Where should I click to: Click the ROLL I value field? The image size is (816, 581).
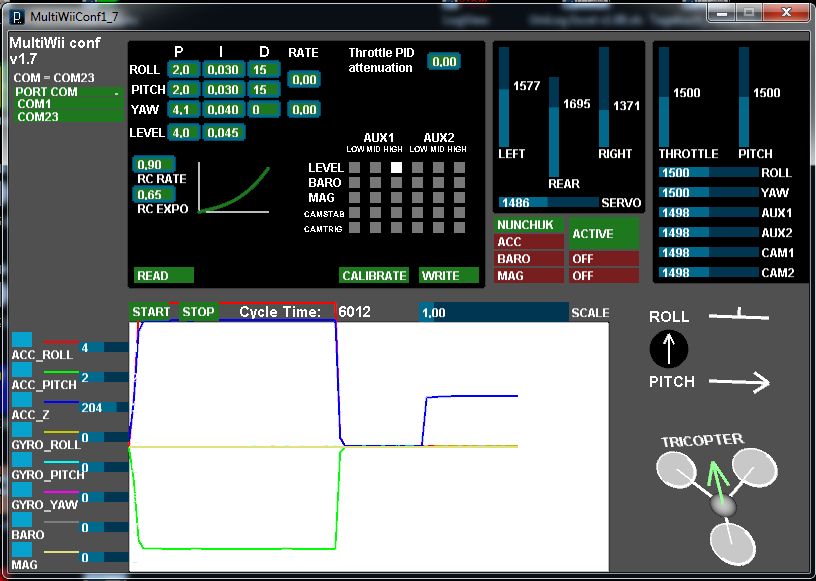(x=223, y=69)
